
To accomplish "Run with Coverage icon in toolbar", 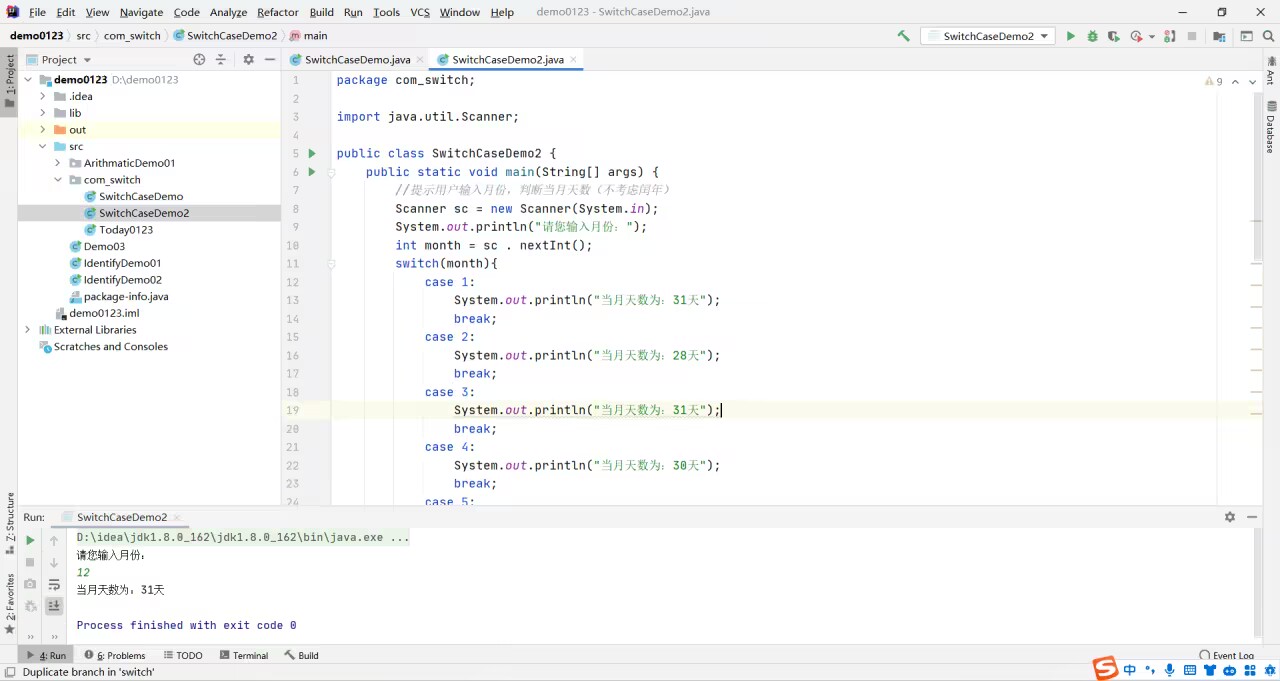I will click(1114, 36).
